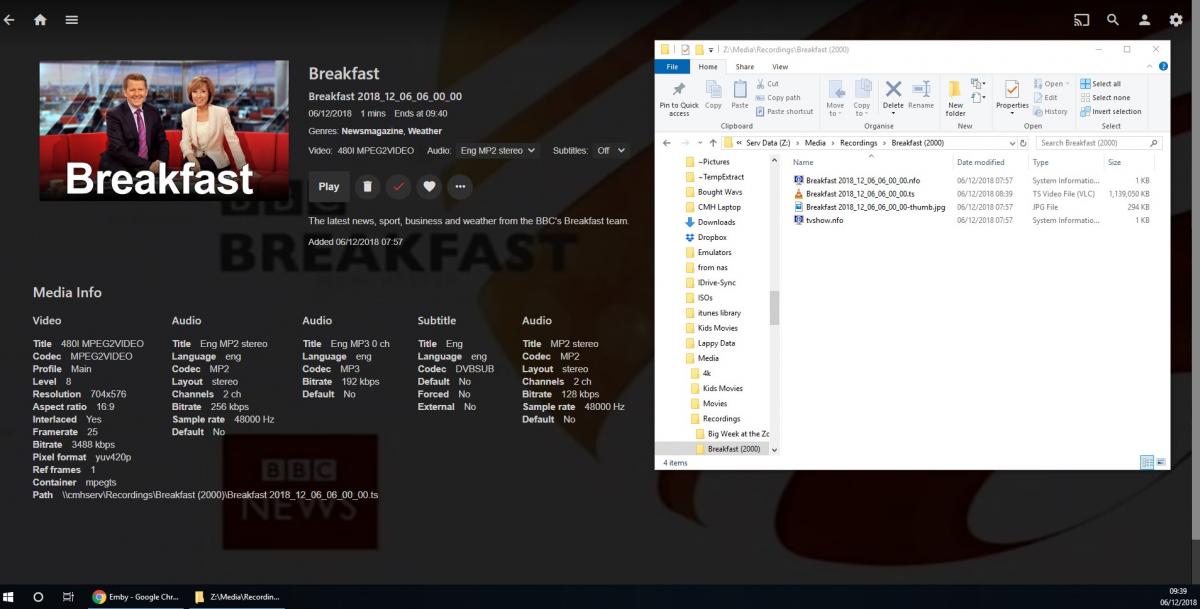
Task: Select the Breakfast thumb.jpg file
Action: point(869,207)
